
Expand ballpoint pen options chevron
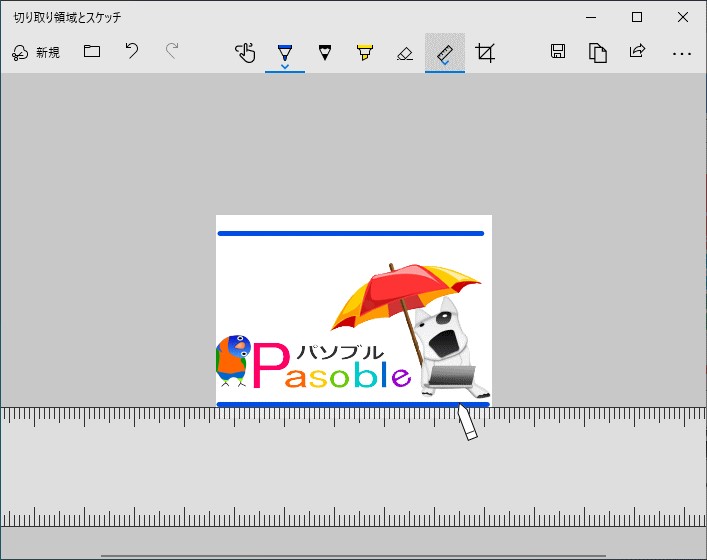click(285, 67)
